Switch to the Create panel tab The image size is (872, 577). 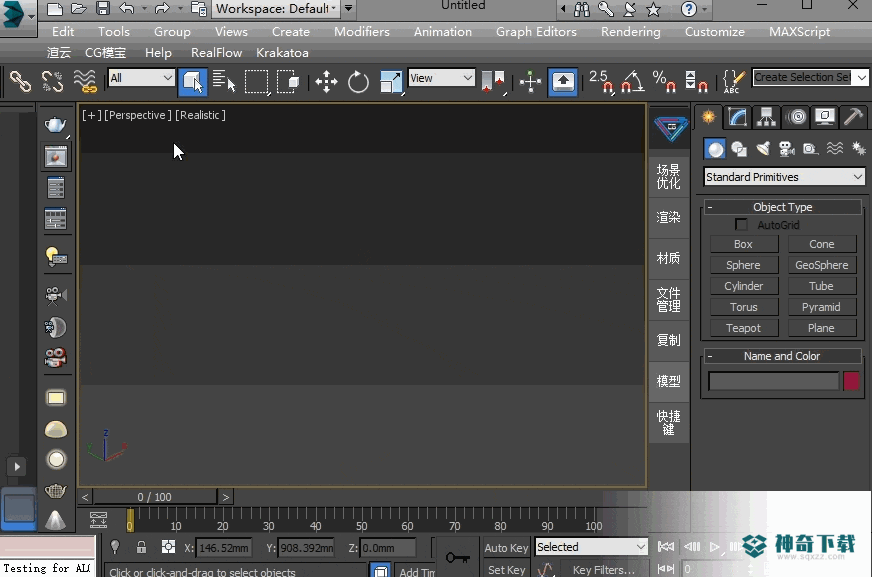708,117
